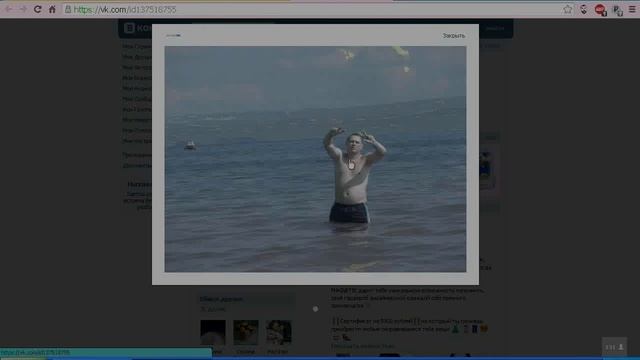640x360 pixels.
Task: Open the third mutual friend's avatar thumbnail
Action: pos(279,333)
